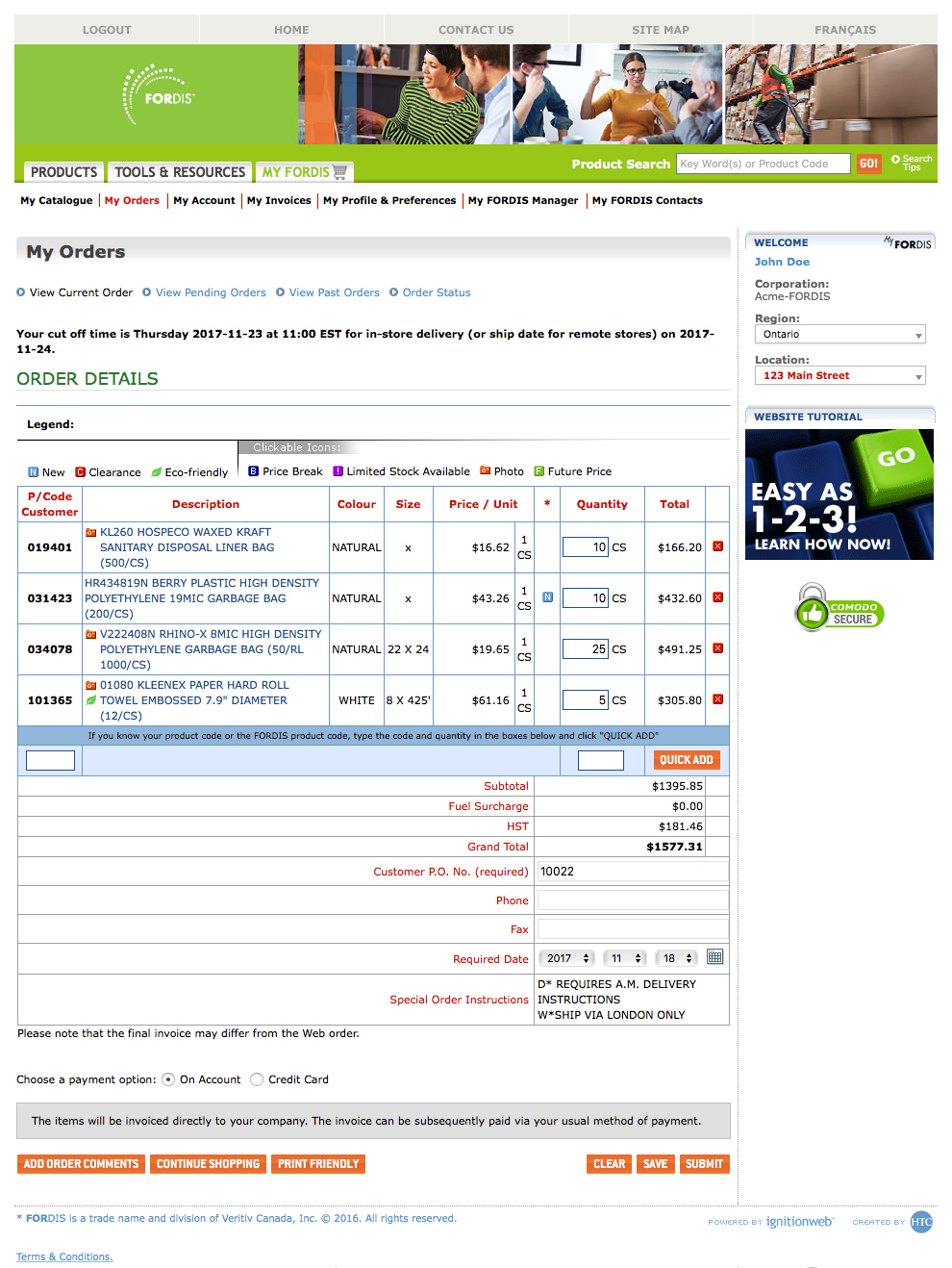Open photo icon for KL260 Hospeco liner bag
The width and height of the screenshot is (952, 1268).
pyautogui.click(x=90, y=532)
